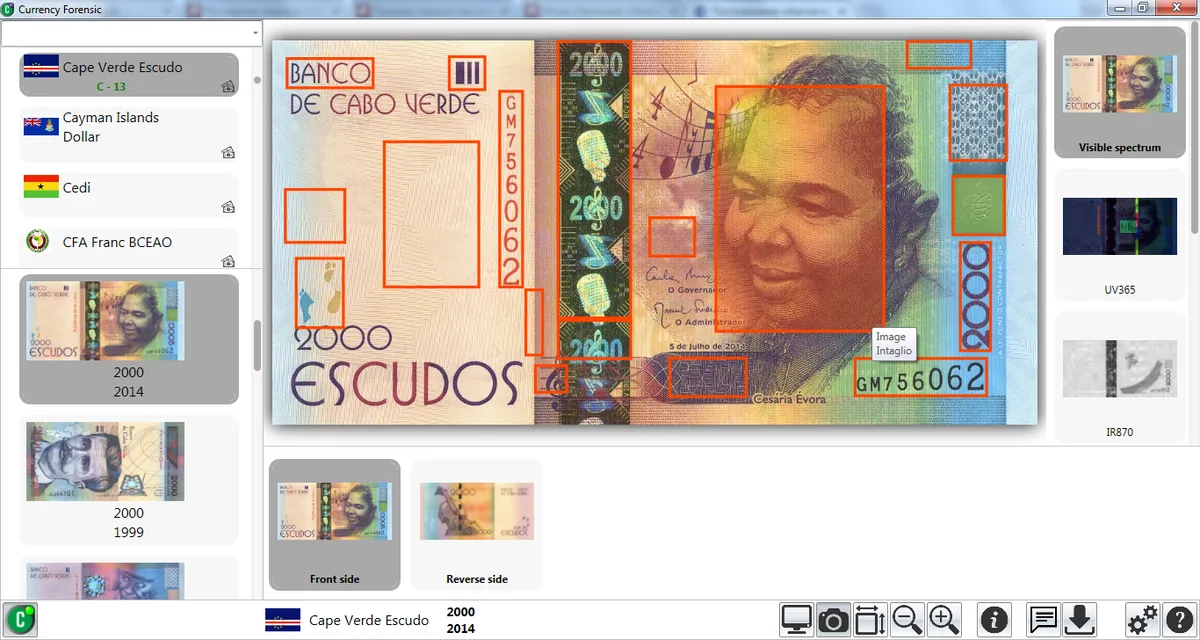Switch to Visible spectrum image
1200x640 pixels.
click(1120, 92)
